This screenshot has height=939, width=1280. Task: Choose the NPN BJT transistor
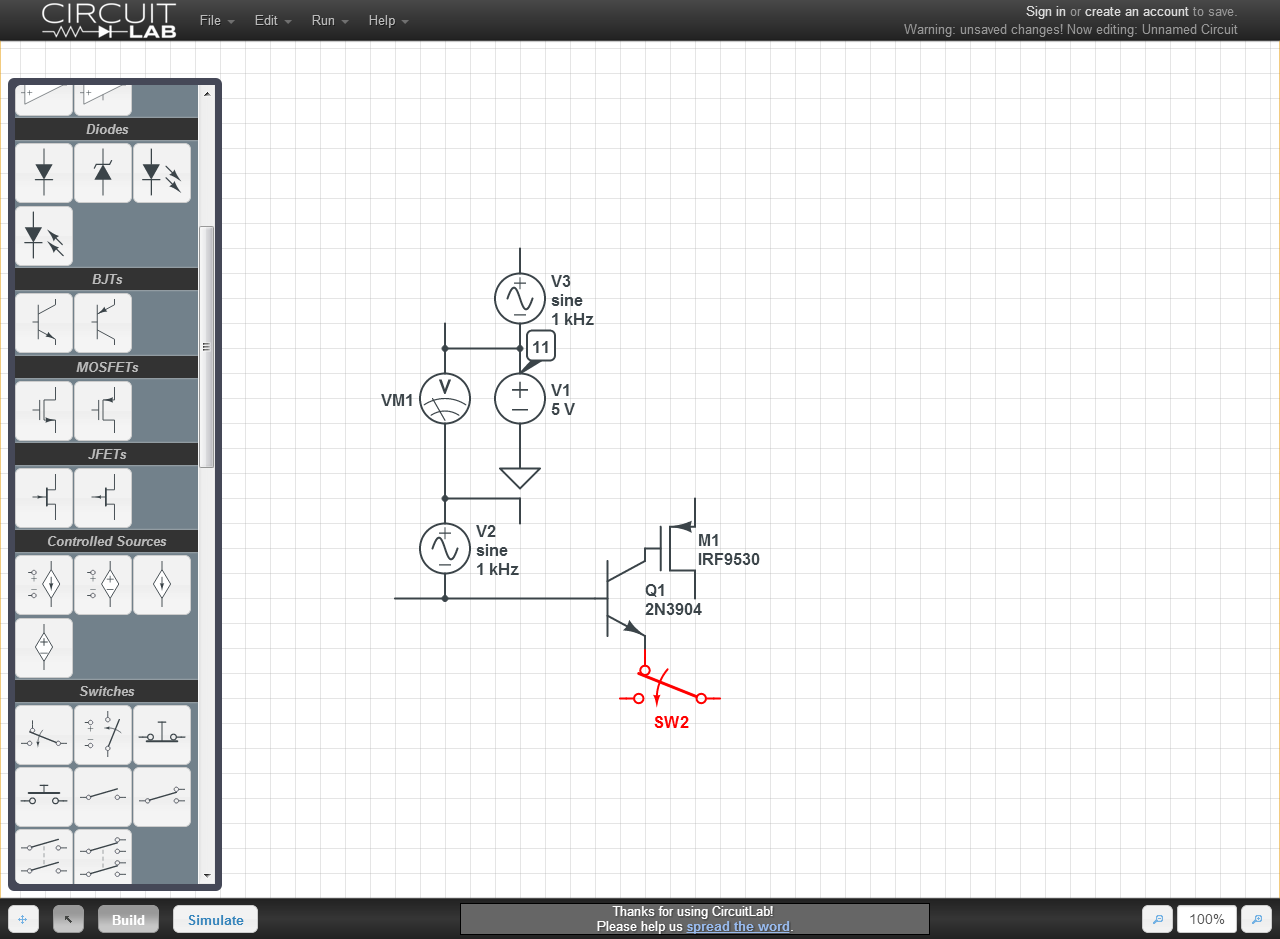coord(44,323)
